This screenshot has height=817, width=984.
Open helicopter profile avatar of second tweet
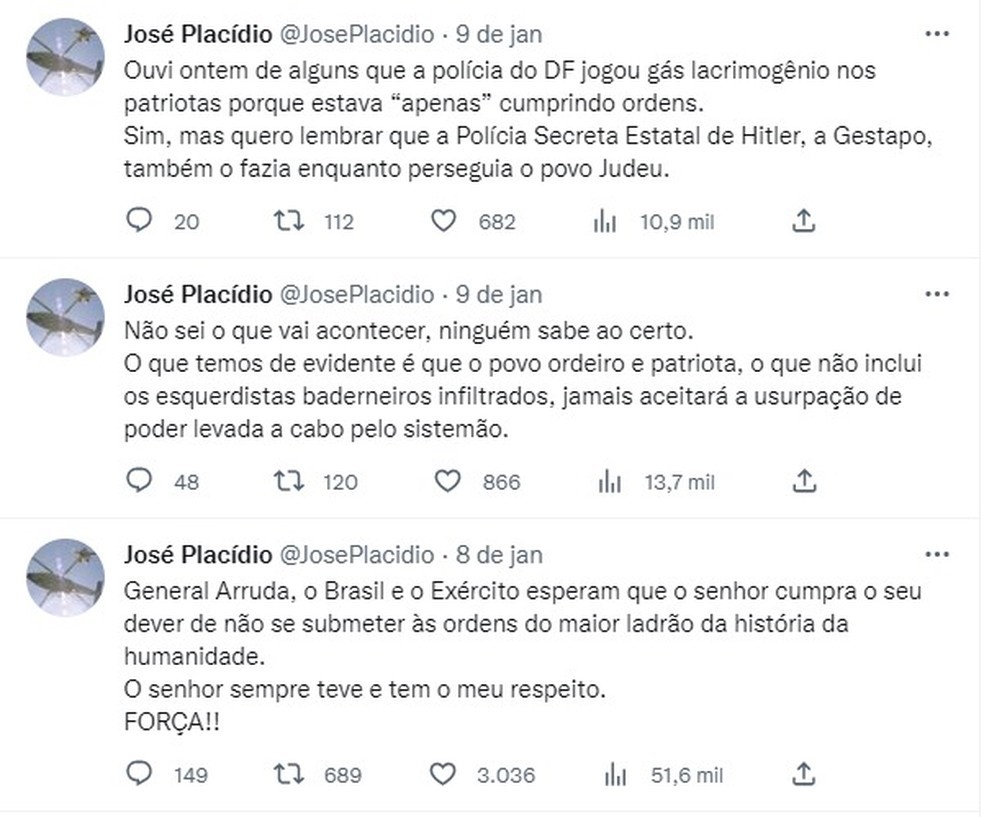(x=65, y=318)
